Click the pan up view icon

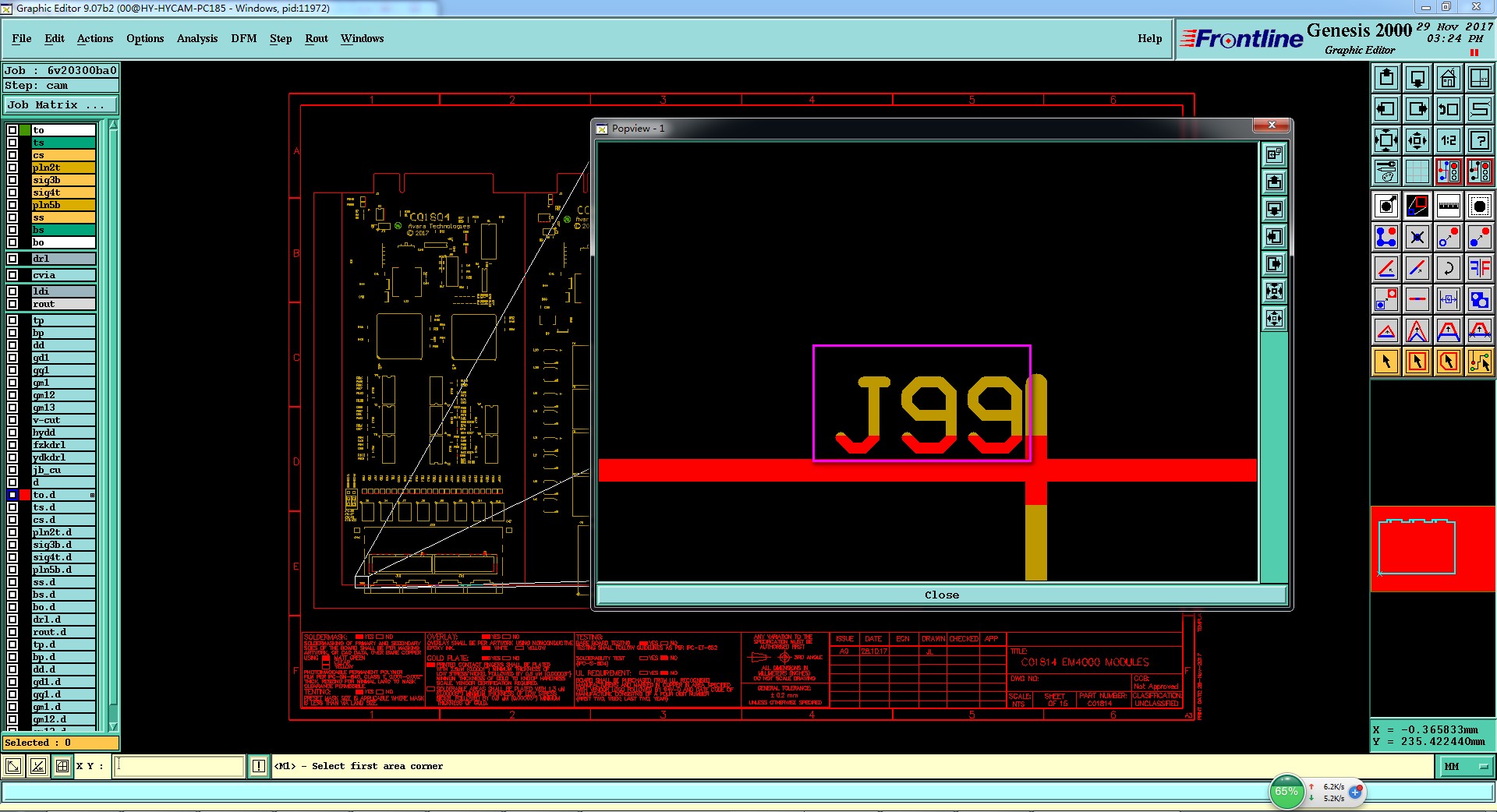coord(1386,78)
